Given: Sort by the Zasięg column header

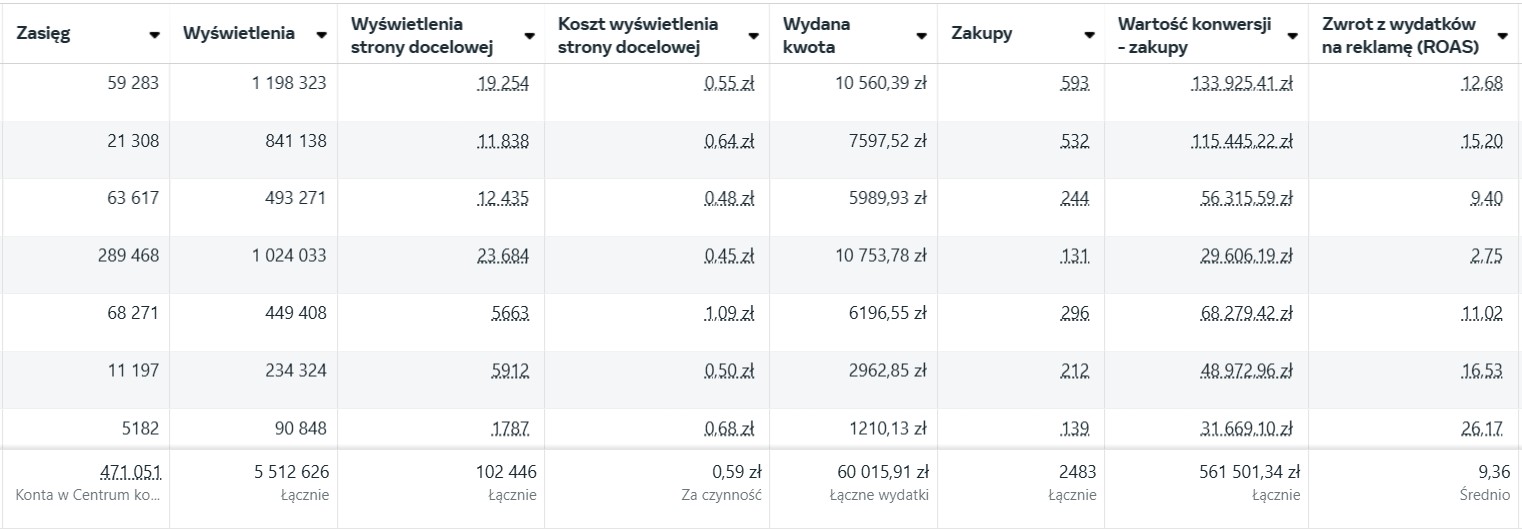Looking at the screenshot, I should [x=44, y=33].
